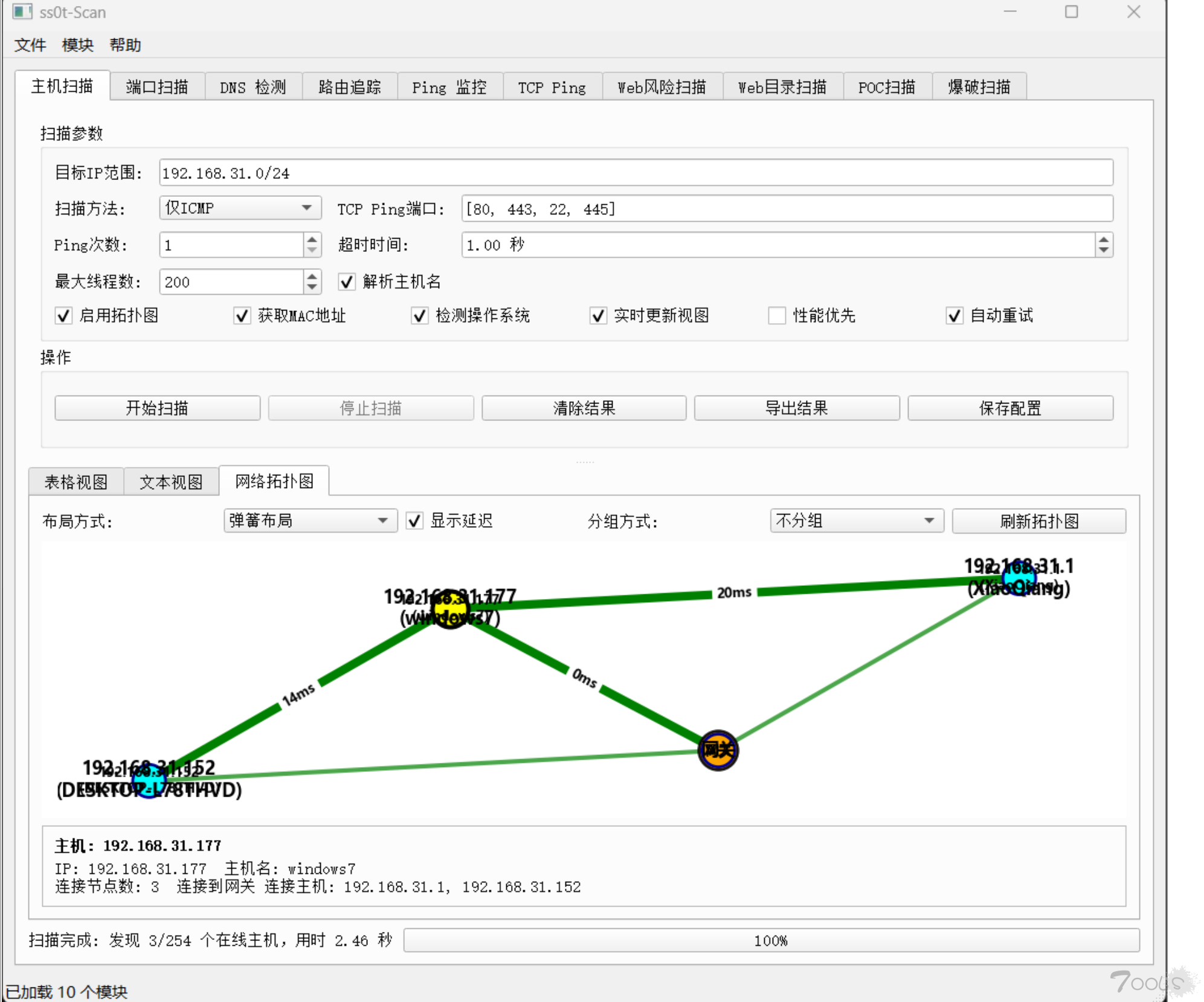Click the 开始扫描 button

(157, 408)
